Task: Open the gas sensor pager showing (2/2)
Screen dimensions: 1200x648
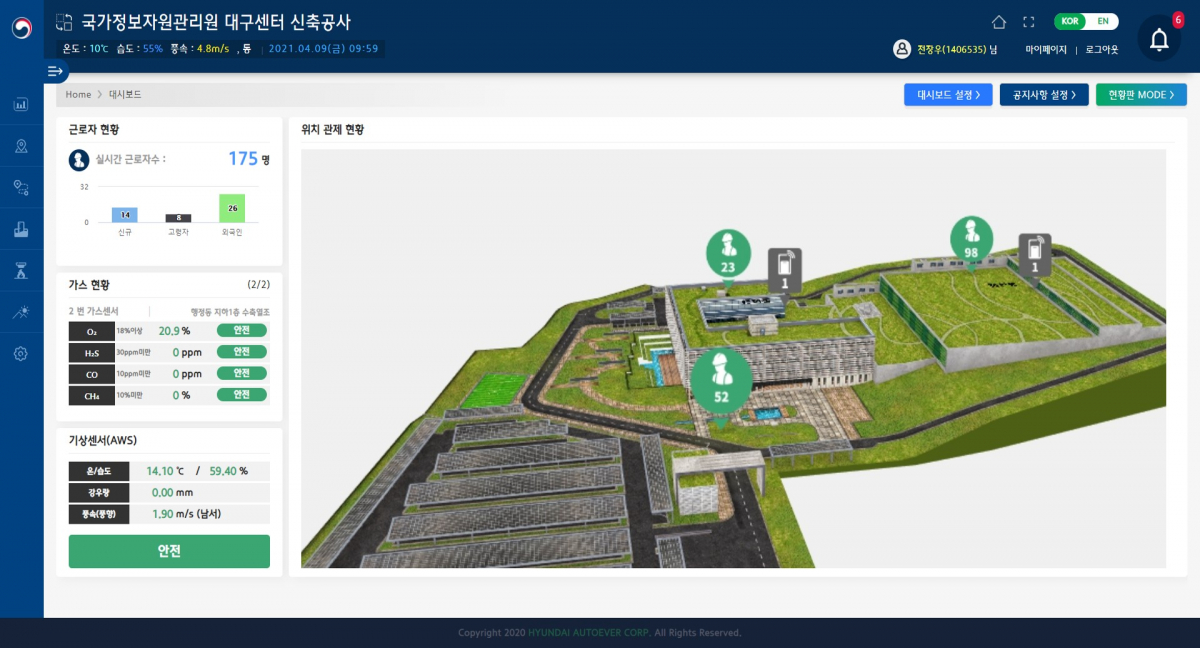Action: pyautogui.click(x=261, y=285)
